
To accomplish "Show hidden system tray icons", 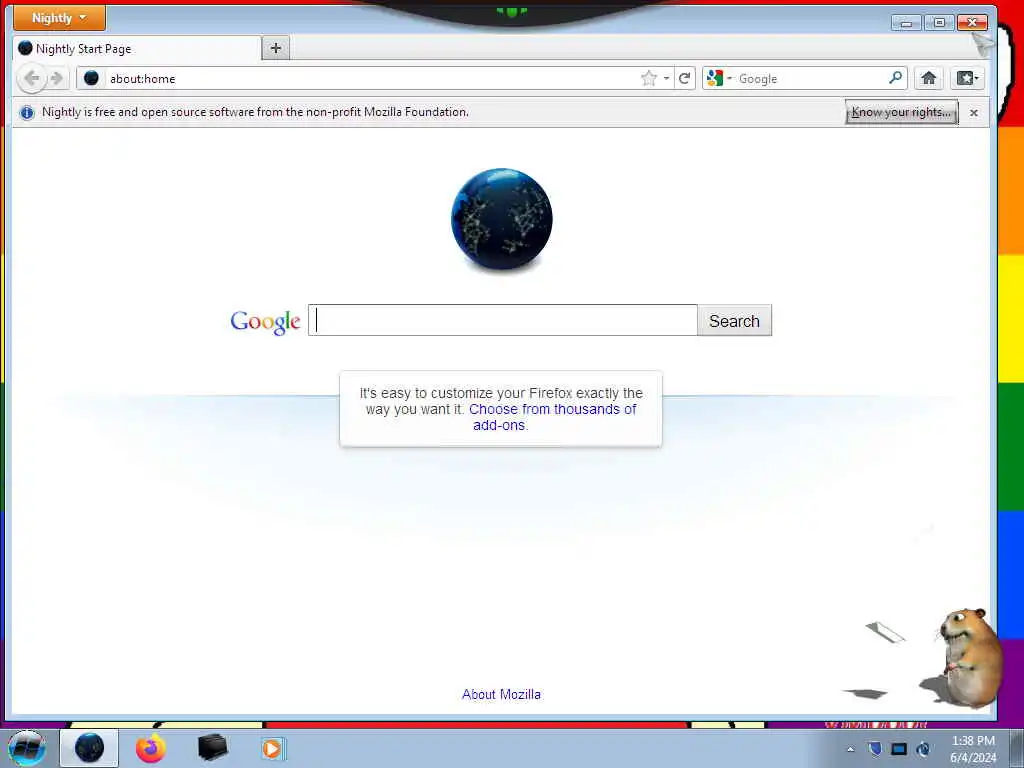I will [850, 749].
